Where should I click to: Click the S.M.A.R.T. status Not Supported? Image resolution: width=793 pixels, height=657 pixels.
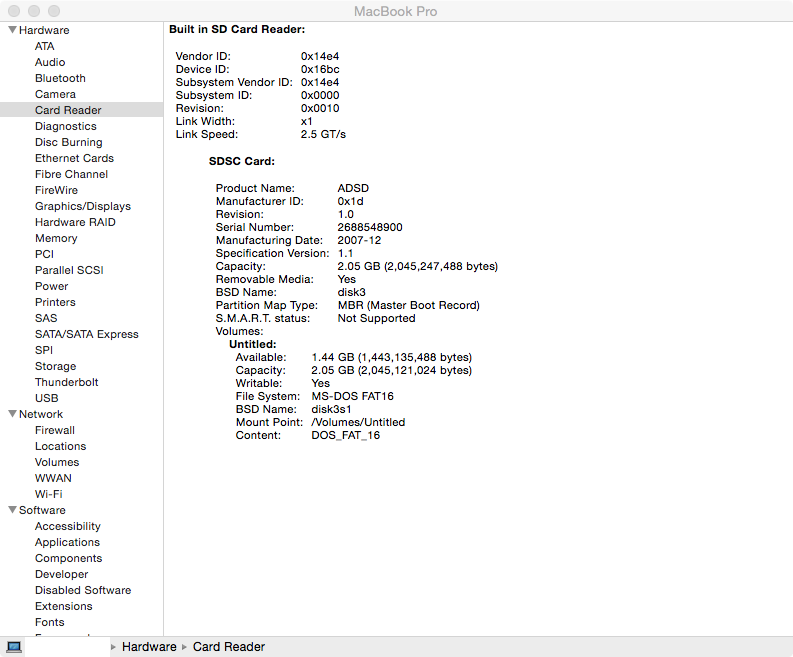[x=376, y=319]
